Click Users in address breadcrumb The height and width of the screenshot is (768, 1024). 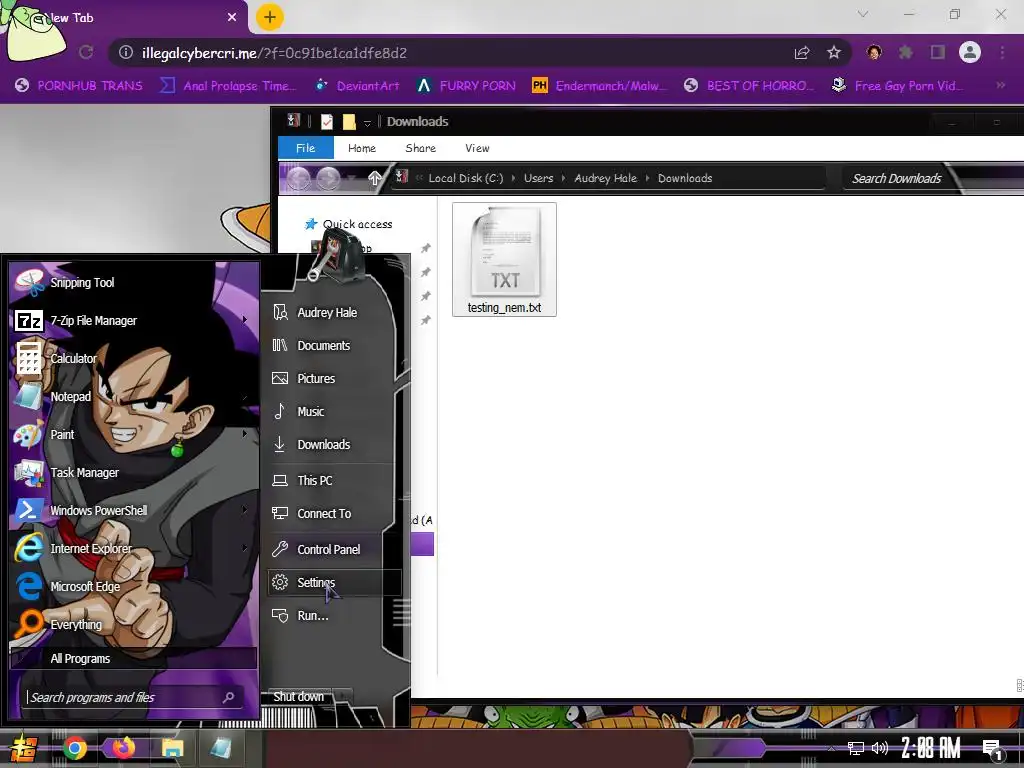tap(538, 178)
